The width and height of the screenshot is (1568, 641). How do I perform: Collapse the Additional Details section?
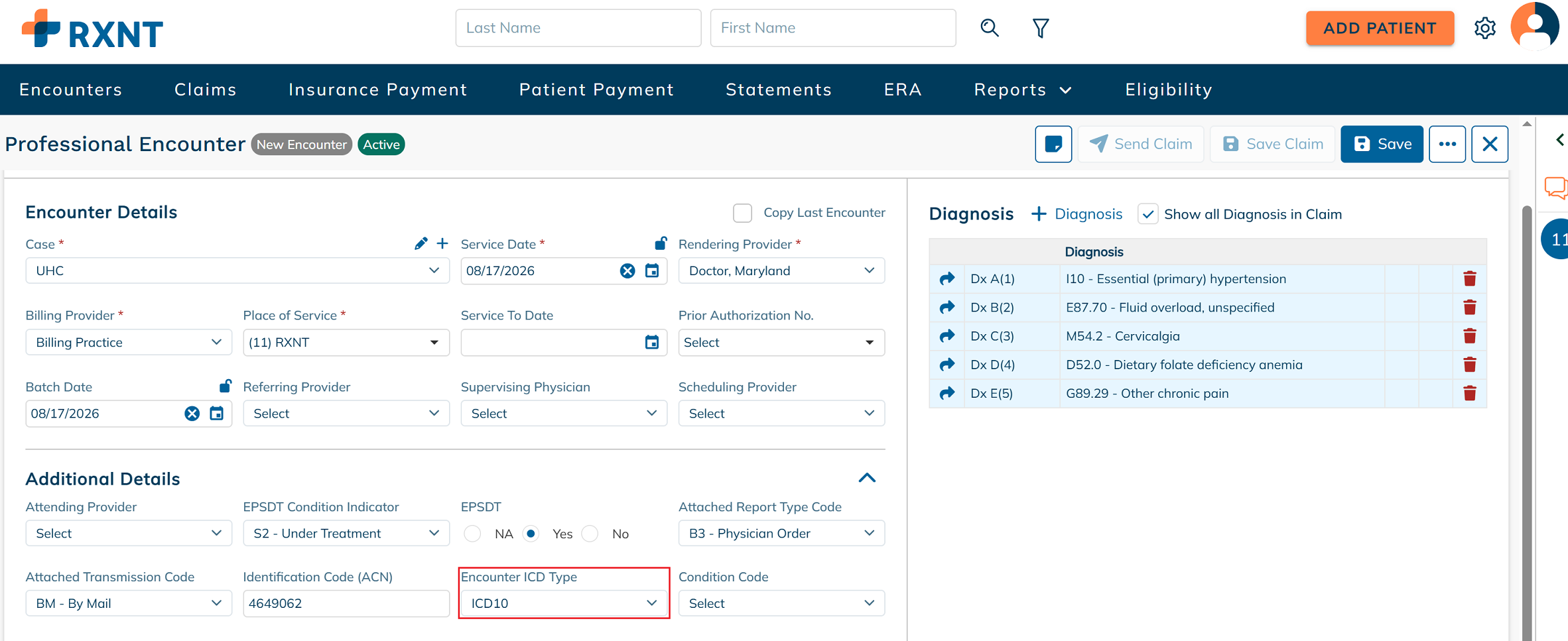click(867, 478)
